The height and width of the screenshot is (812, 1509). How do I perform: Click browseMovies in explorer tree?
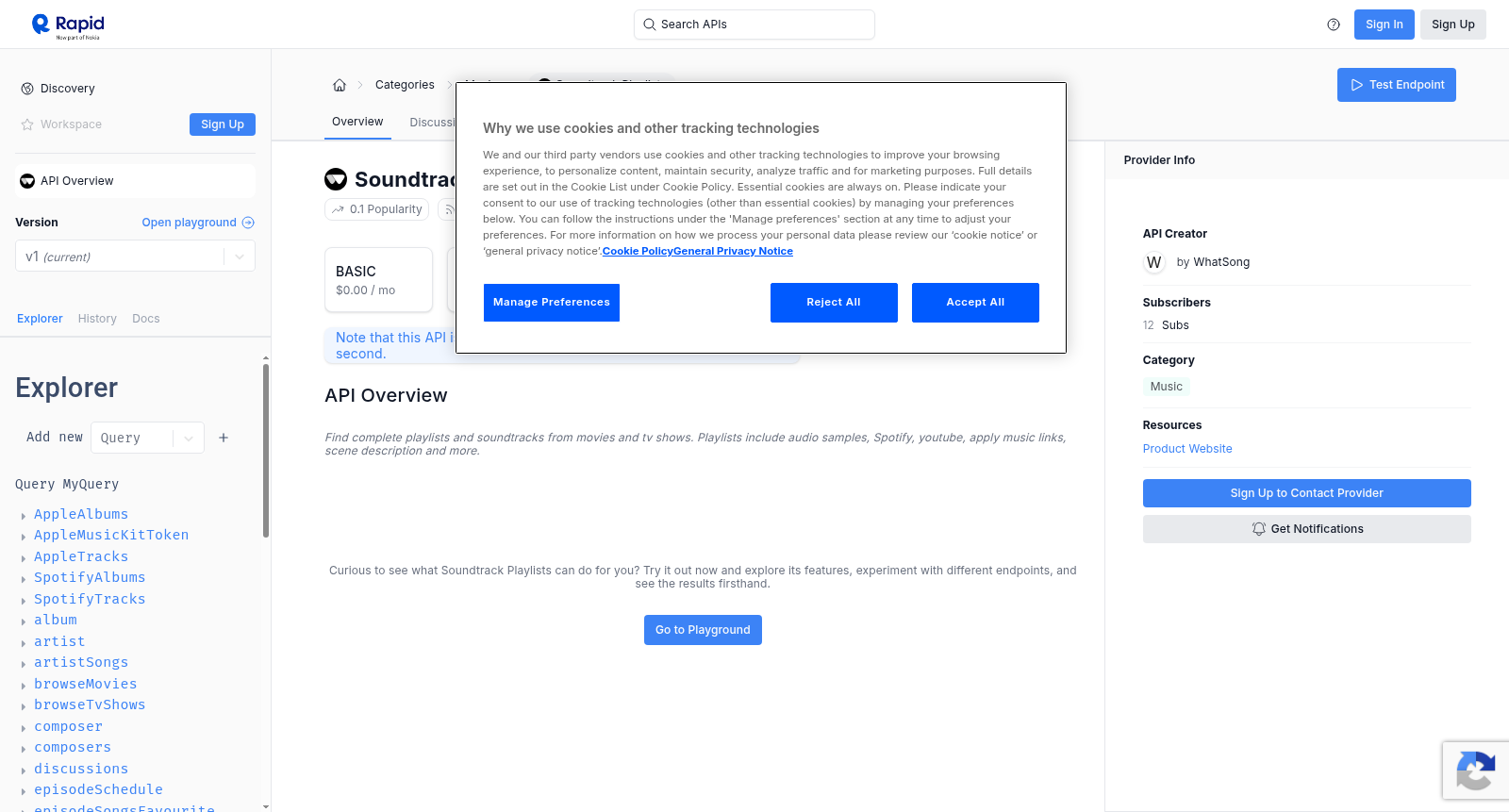85,684
